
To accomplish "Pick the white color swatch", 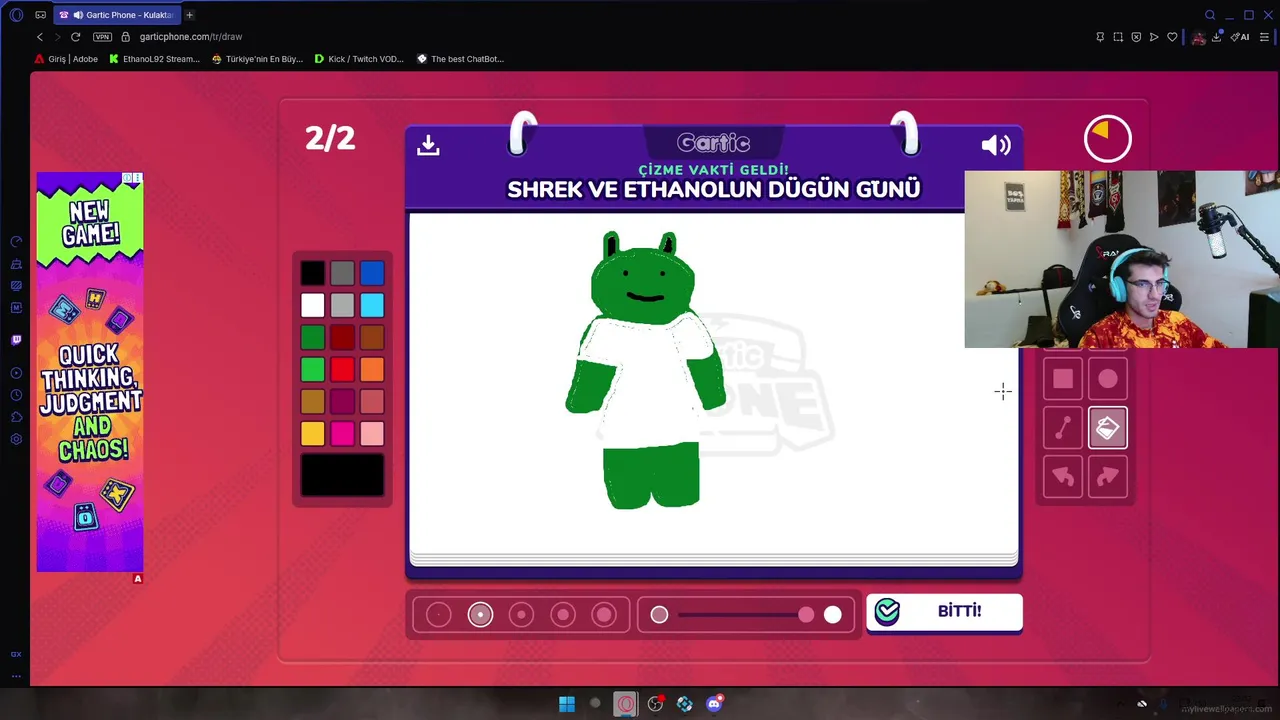I will (312, 305).
